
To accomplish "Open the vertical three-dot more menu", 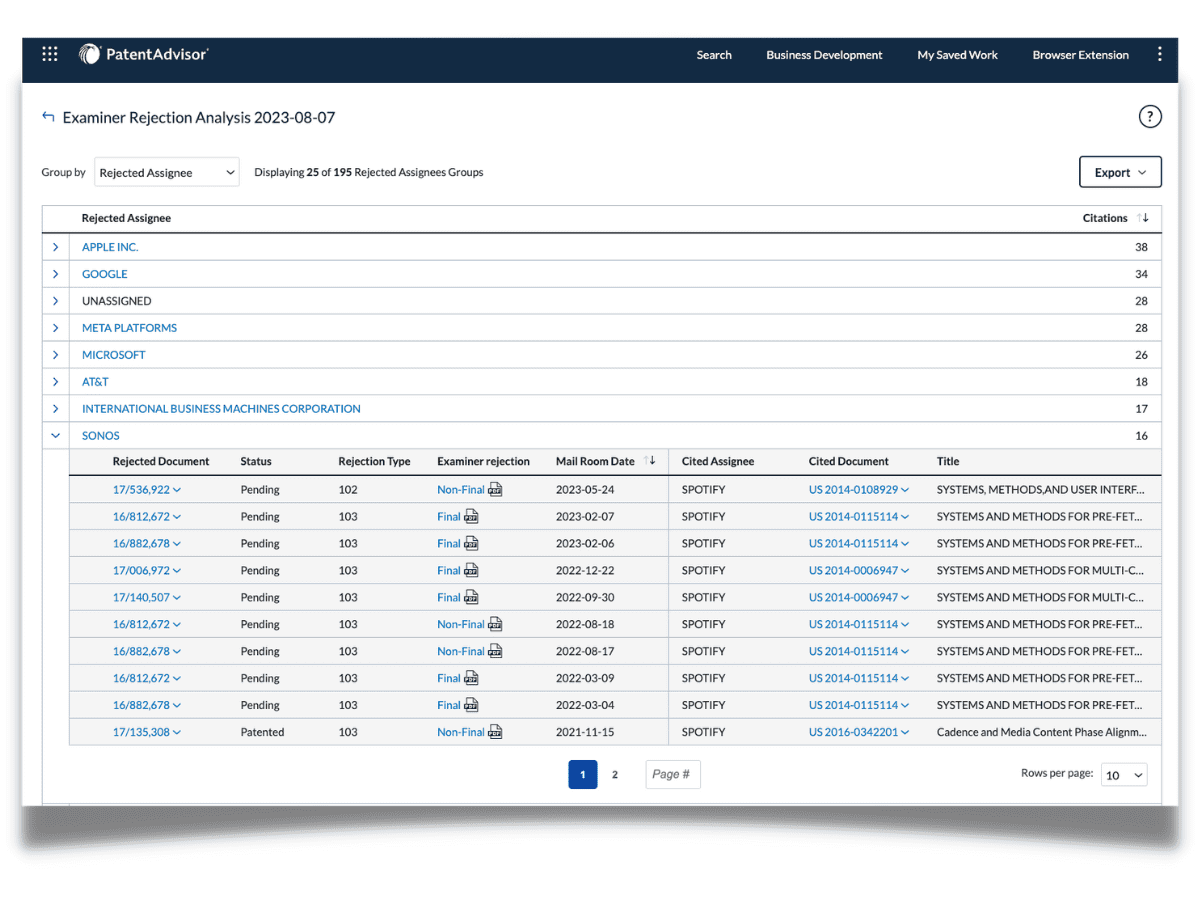I will [x=1160, y=55].
